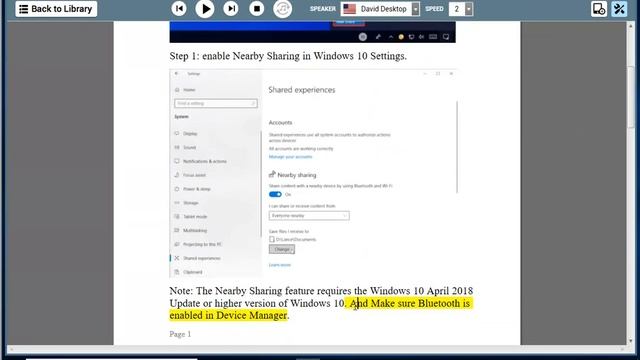The height and width of the screenshot is (360, 640).
Task: Select 'Focus assist' in the Settings image sidebar
Action: [x=194, y=175]
